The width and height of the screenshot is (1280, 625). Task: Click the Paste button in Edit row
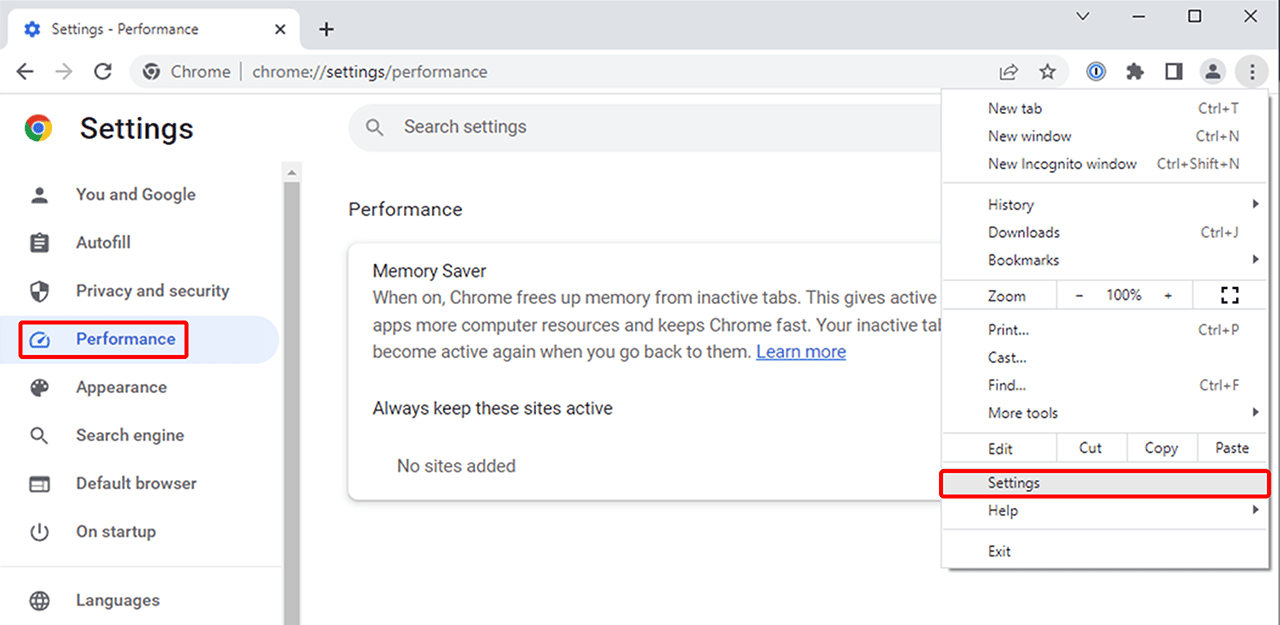1232,448
